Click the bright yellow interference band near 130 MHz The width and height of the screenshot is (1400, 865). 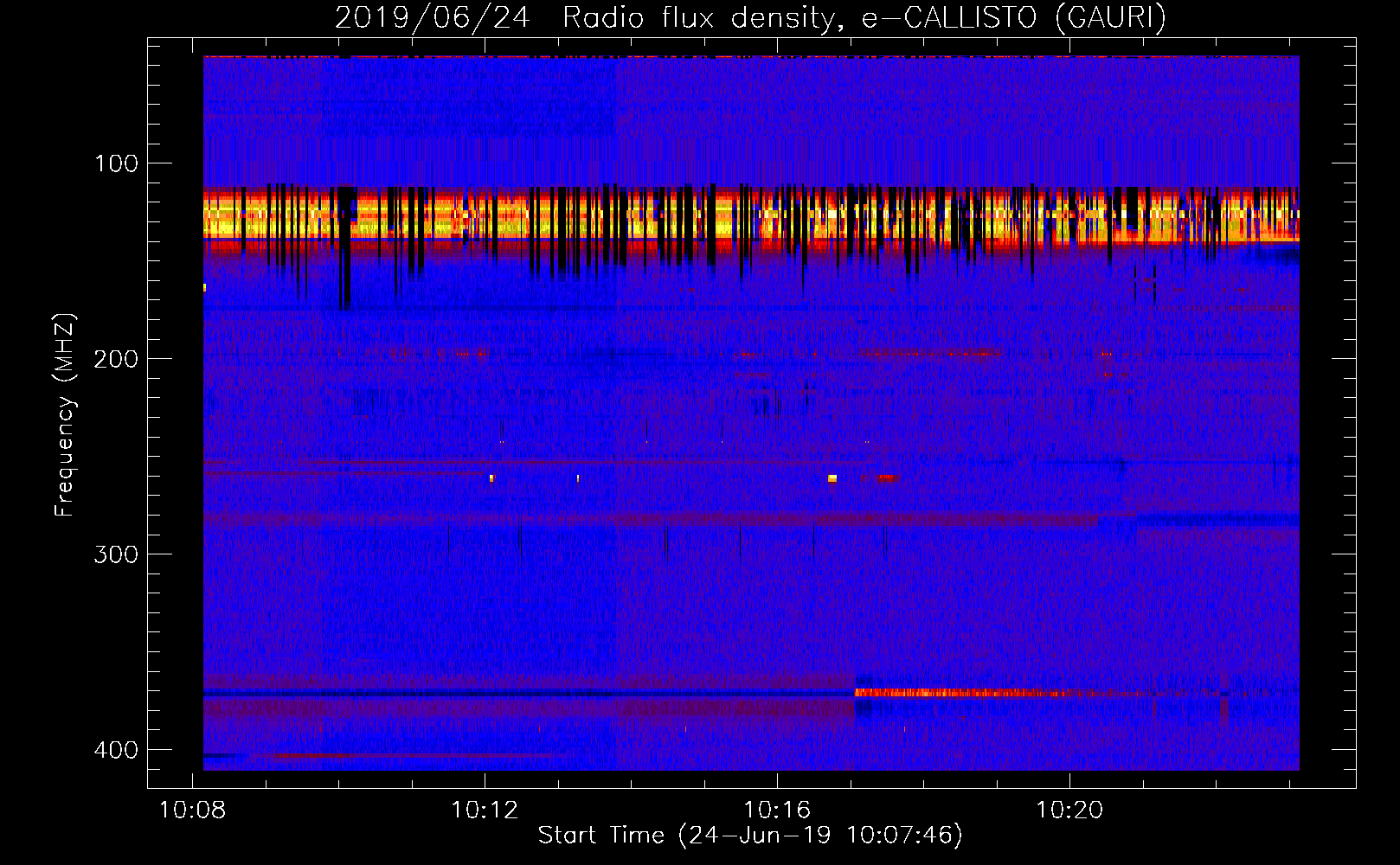[x=751, y=215]
